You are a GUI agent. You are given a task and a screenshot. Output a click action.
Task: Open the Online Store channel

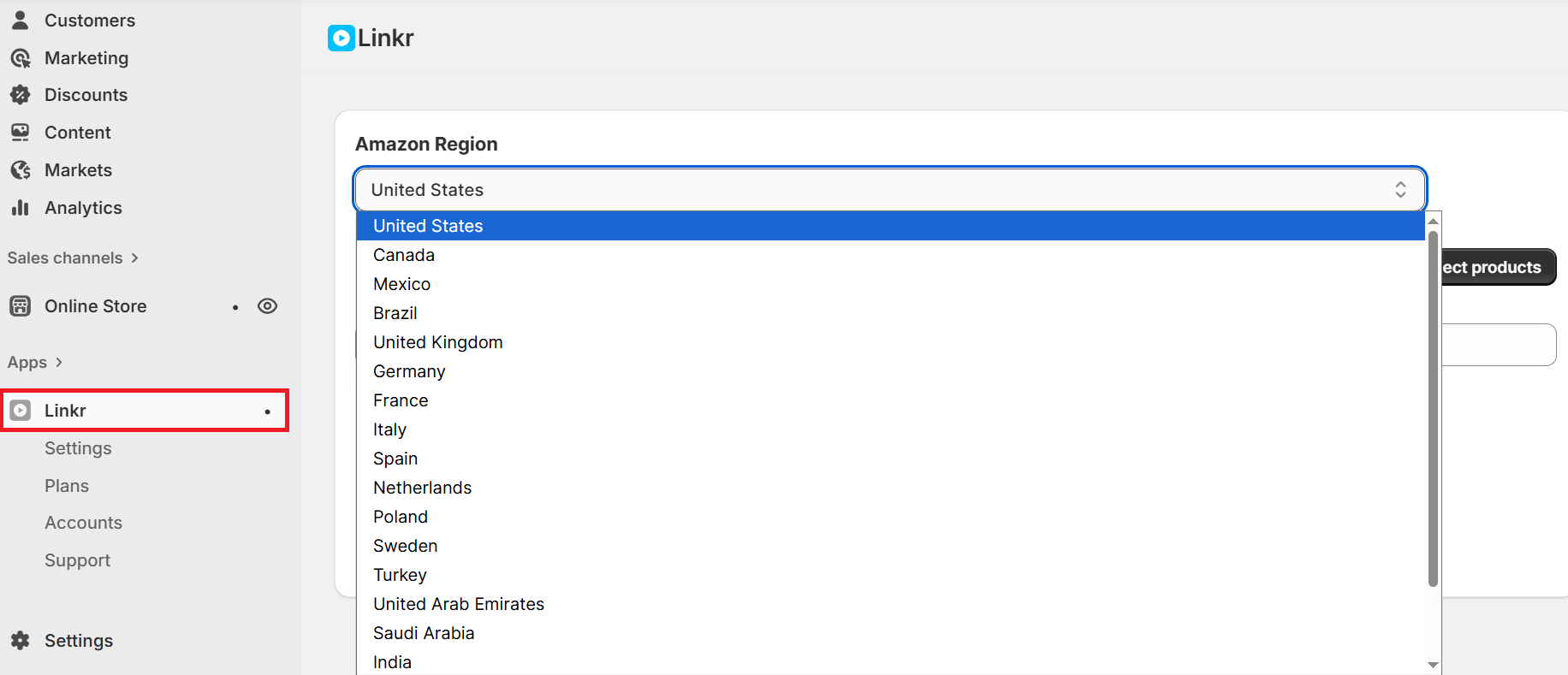click(x=95, y=306)
